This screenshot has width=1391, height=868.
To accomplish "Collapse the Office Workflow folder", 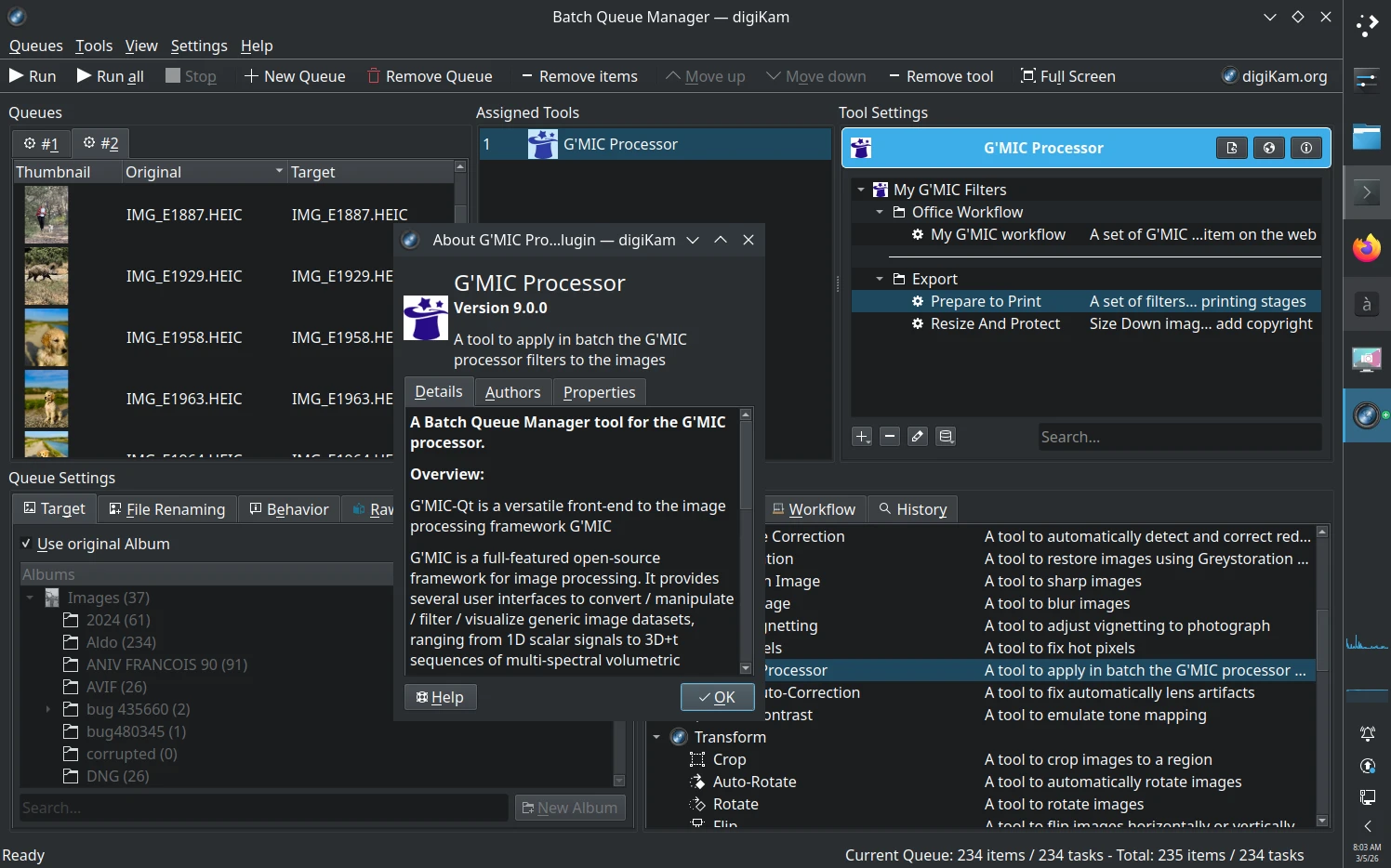I will coord(880,212).
